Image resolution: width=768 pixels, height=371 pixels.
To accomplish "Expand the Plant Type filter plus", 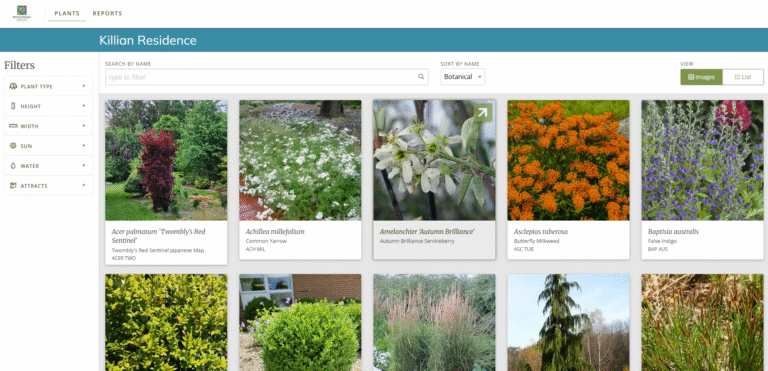I will [84, 86].
